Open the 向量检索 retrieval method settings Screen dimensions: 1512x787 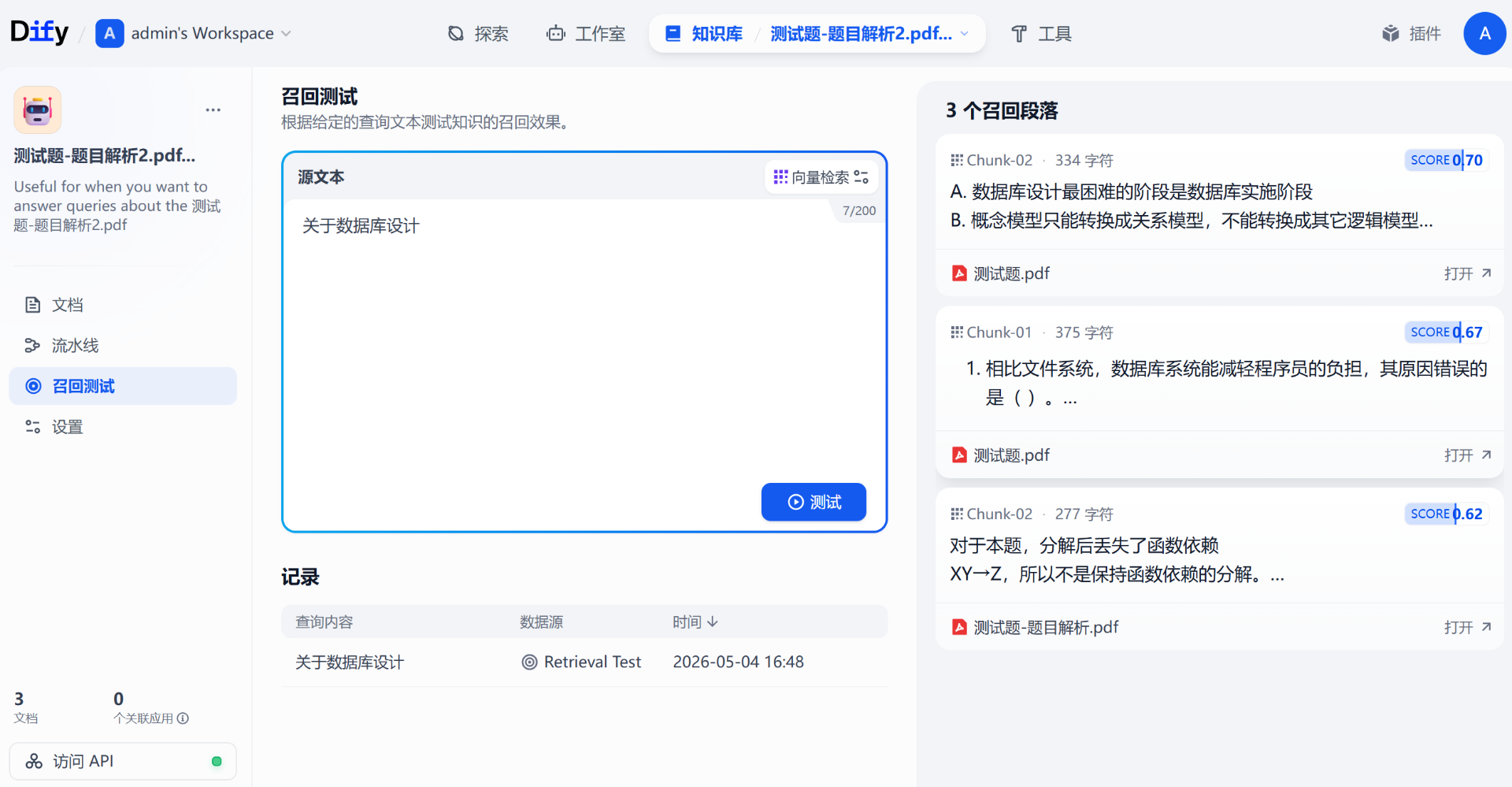click(821, 177)
